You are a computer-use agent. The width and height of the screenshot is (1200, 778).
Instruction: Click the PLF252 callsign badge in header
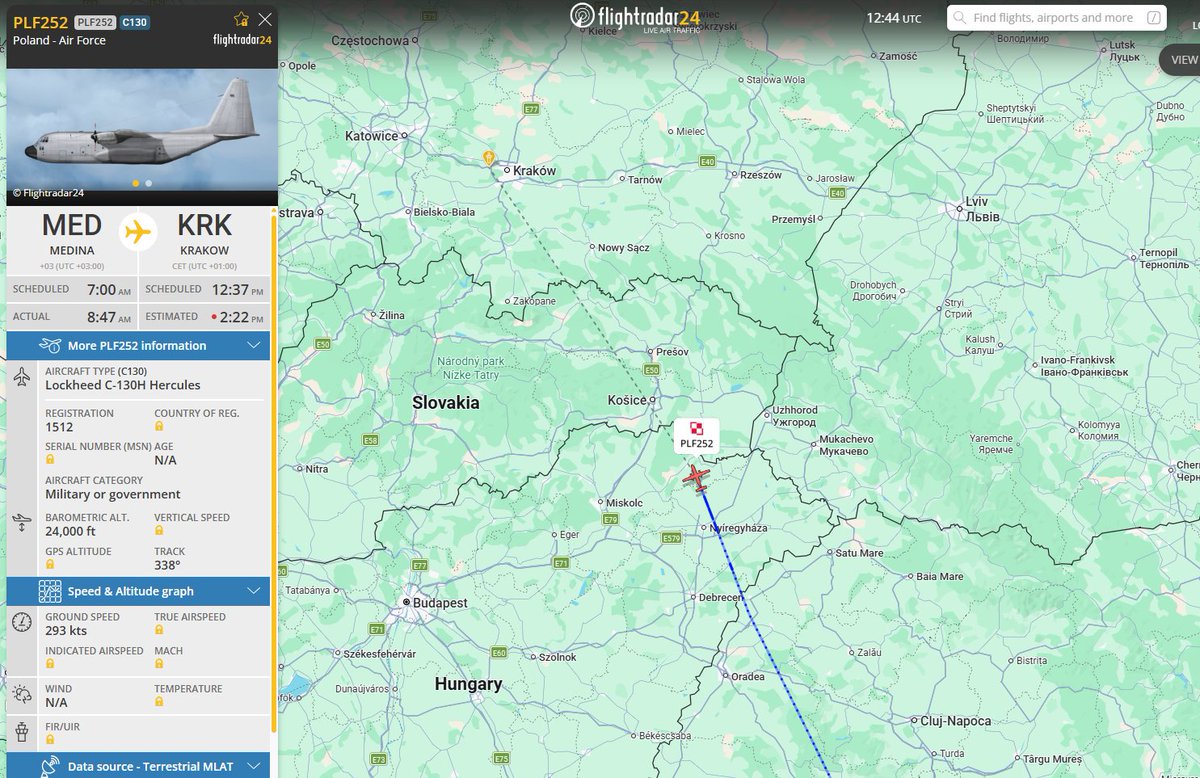95,22
